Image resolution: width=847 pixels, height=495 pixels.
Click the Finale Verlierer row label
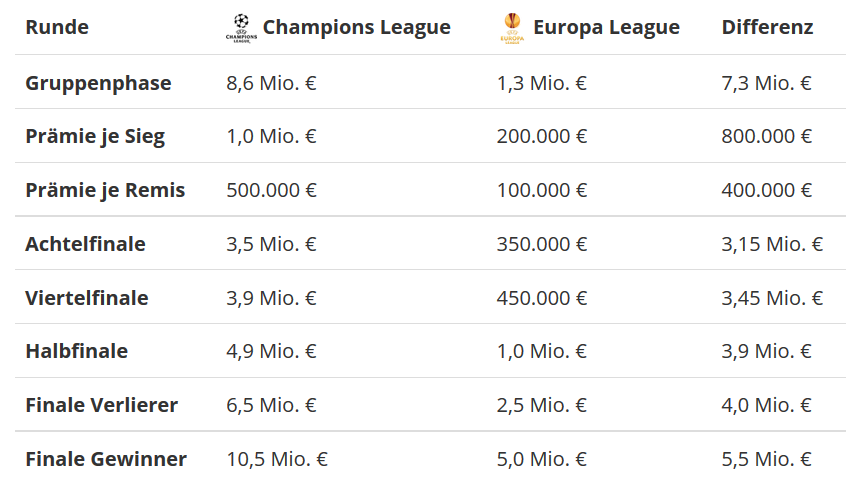[x=101, y=405]
